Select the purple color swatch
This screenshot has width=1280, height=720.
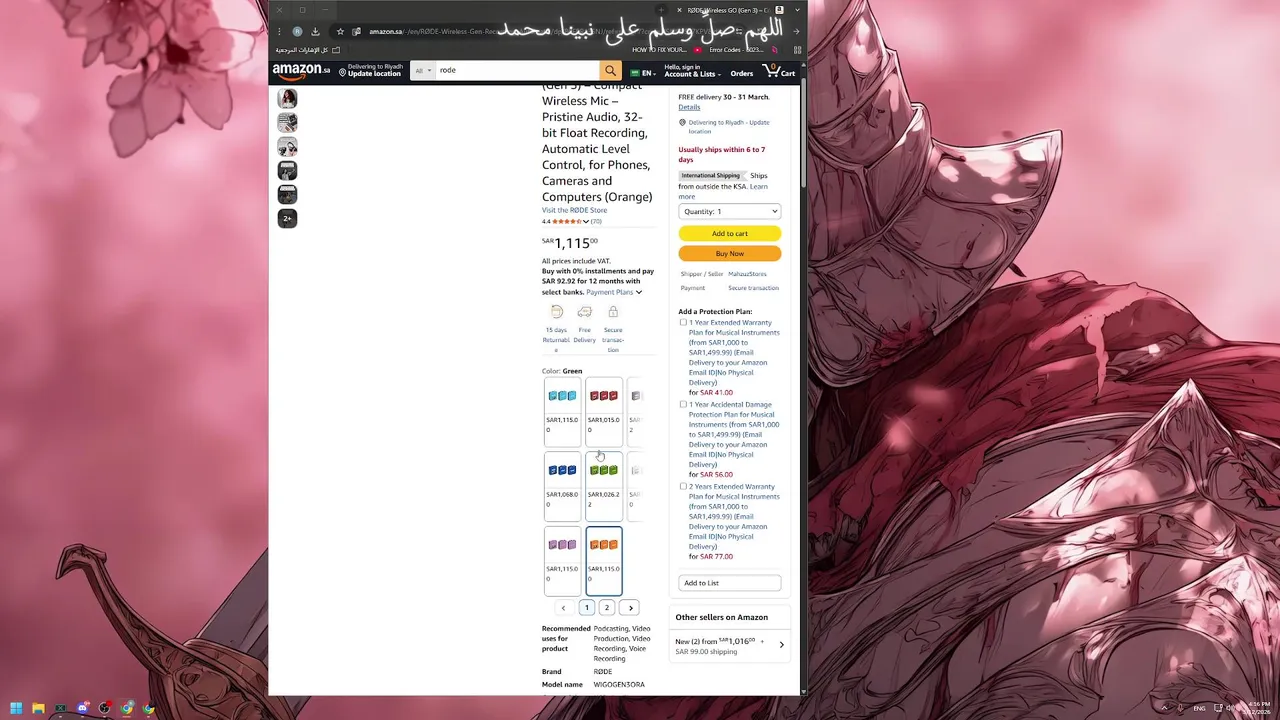click(562, 560)
